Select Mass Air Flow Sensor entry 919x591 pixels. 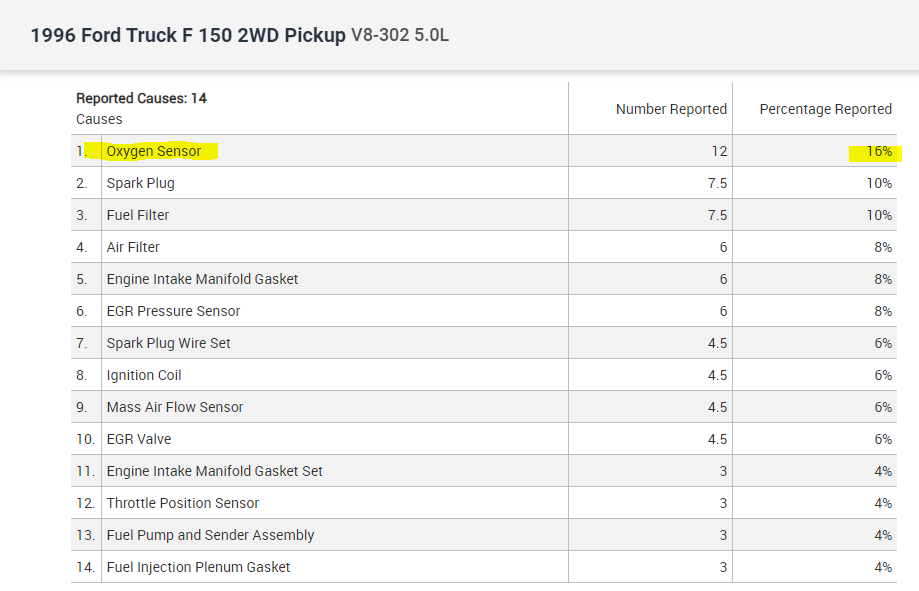(175, 407)
